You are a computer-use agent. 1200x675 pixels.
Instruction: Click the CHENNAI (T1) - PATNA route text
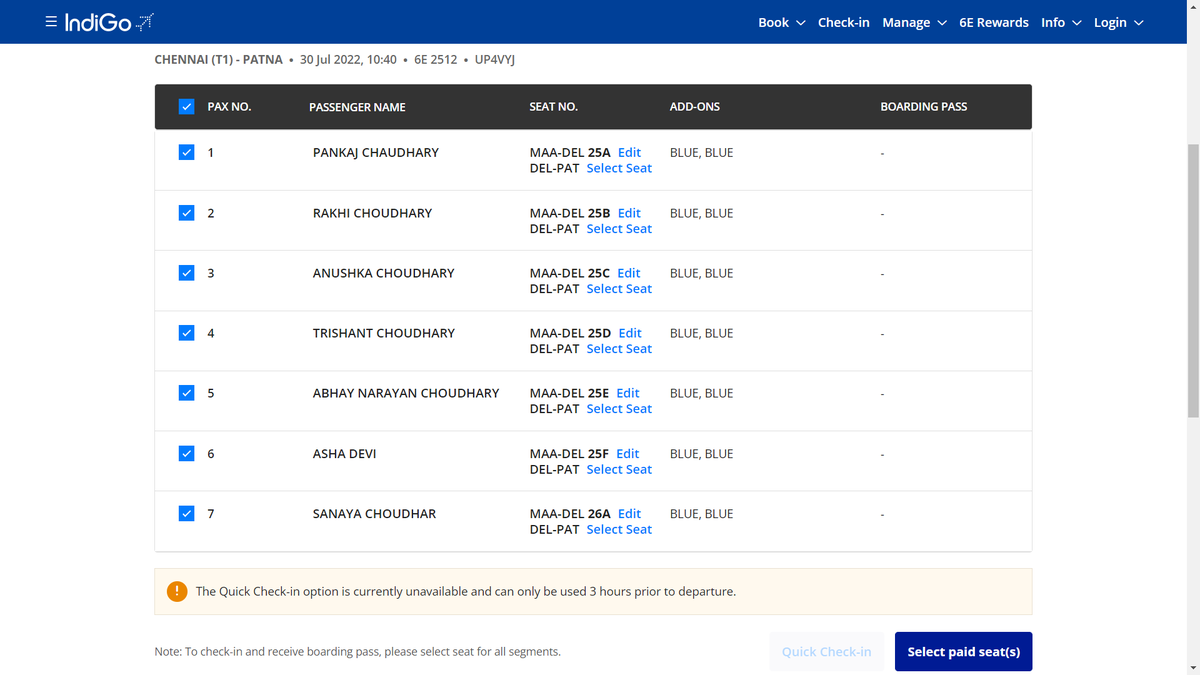click(219, 60)
